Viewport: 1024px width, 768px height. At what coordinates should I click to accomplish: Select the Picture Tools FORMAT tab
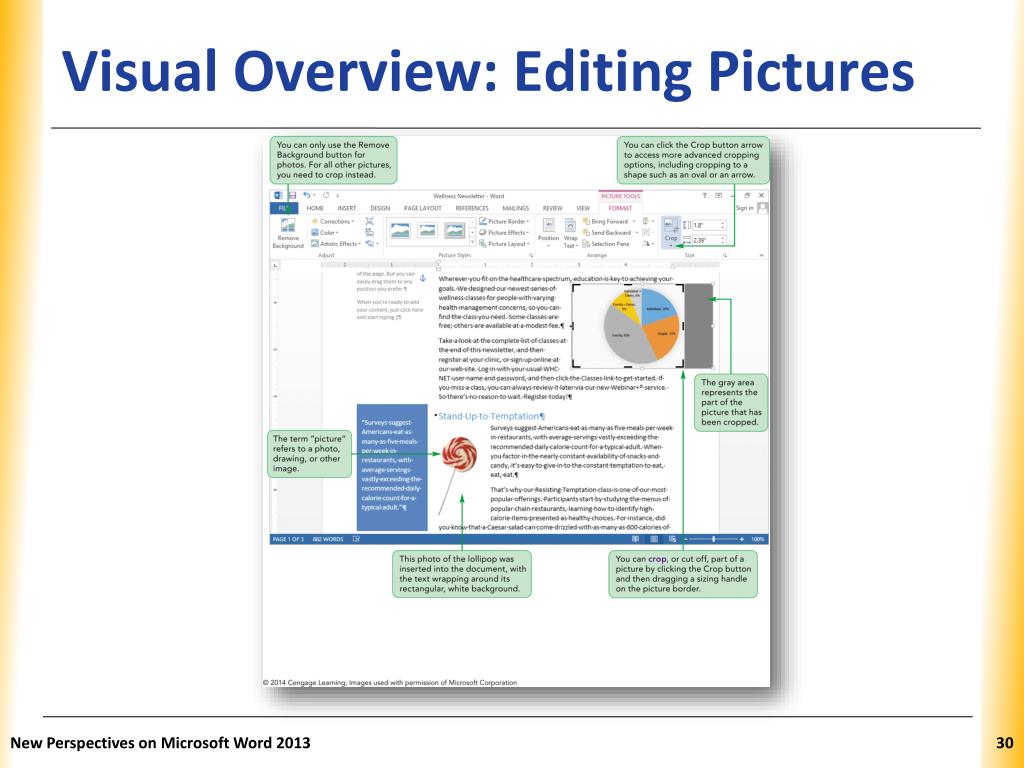pyautogui.click(x=620, y=208)
